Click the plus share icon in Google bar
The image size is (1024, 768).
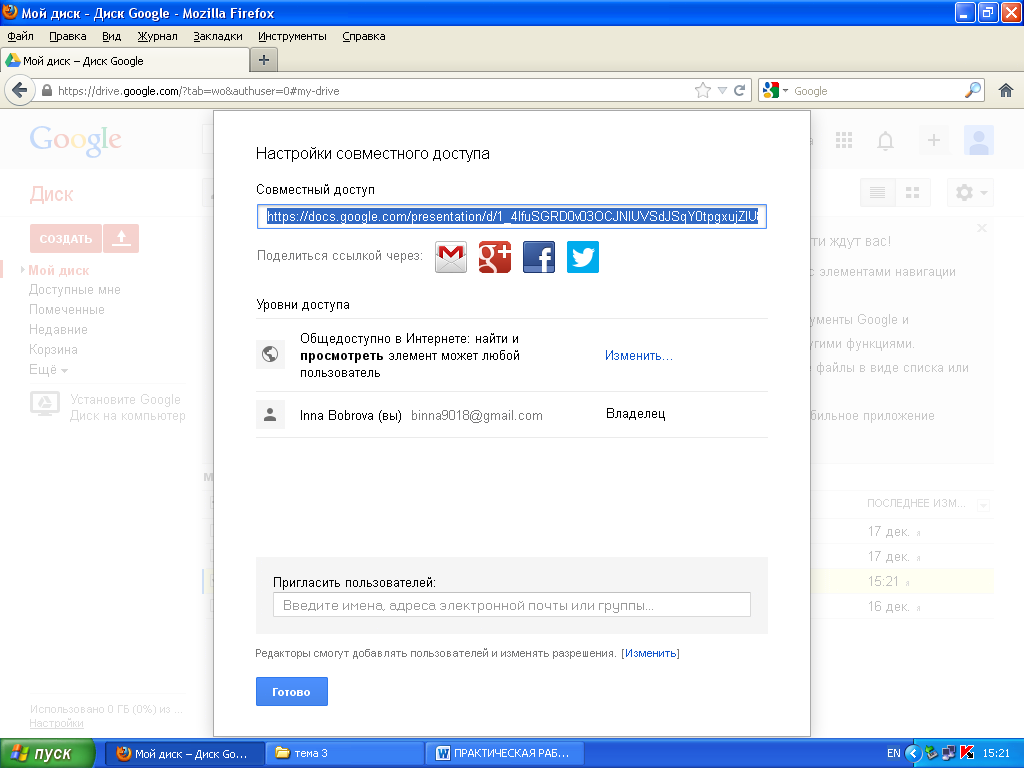coord(934,140)
